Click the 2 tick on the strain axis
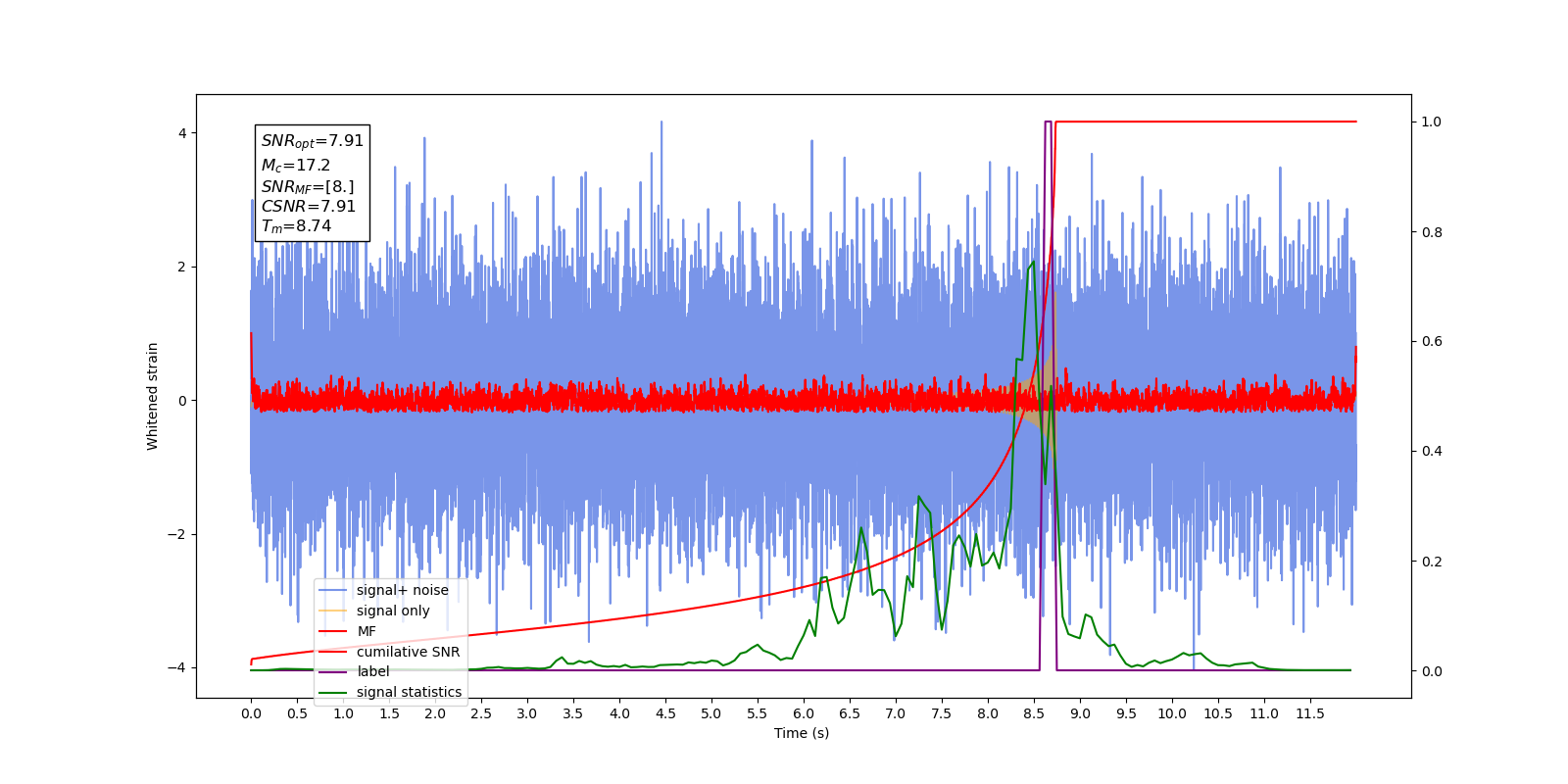Viewport: 1568px width, 784px height. [x=182, y=267]
